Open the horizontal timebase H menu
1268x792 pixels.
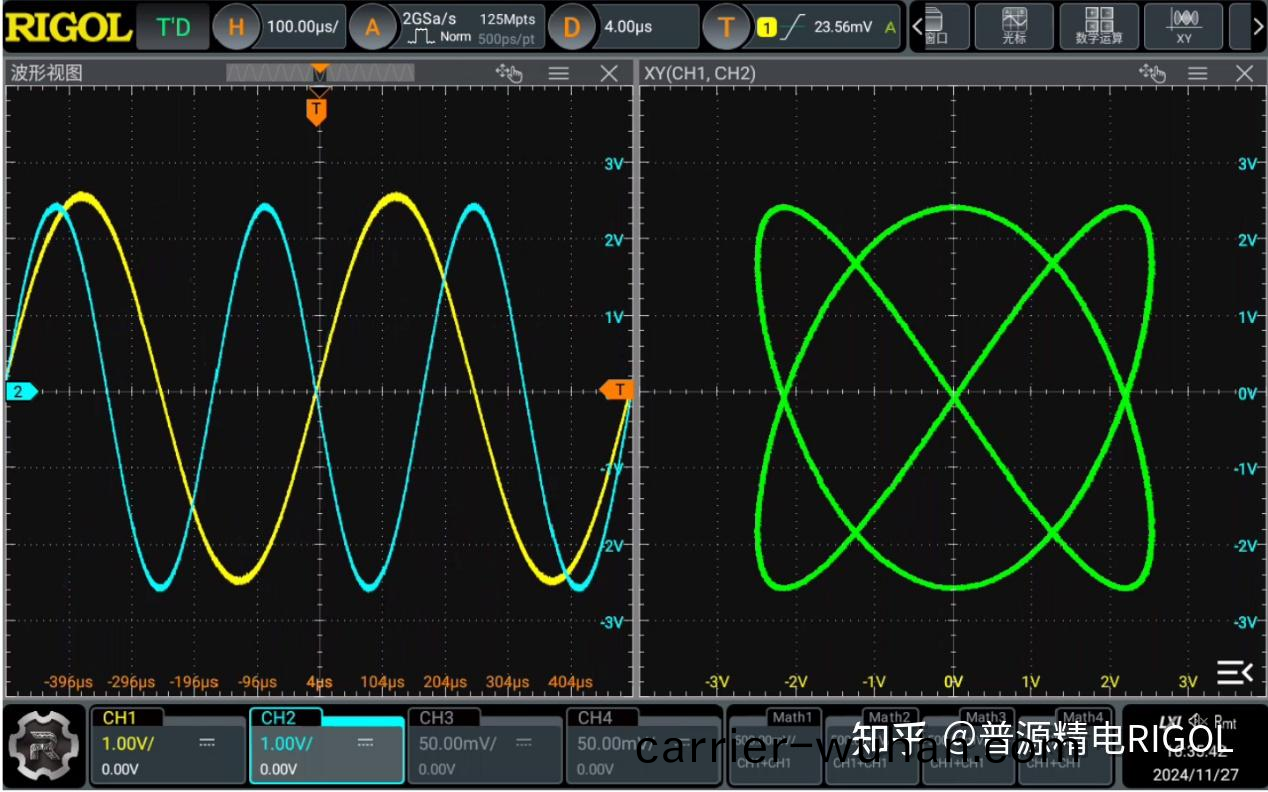tap(236, 27)
